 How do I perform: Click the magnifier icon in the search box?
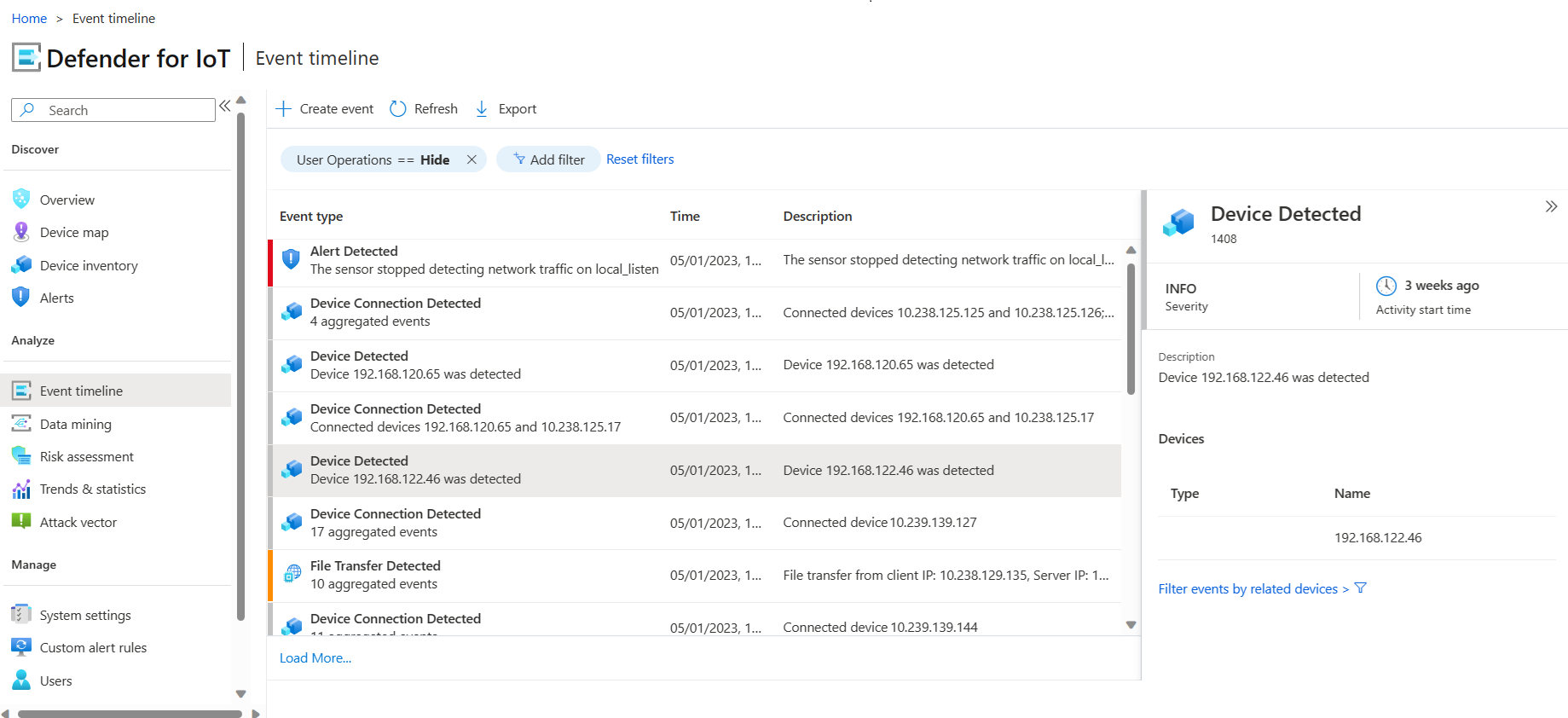coord(27,110)
